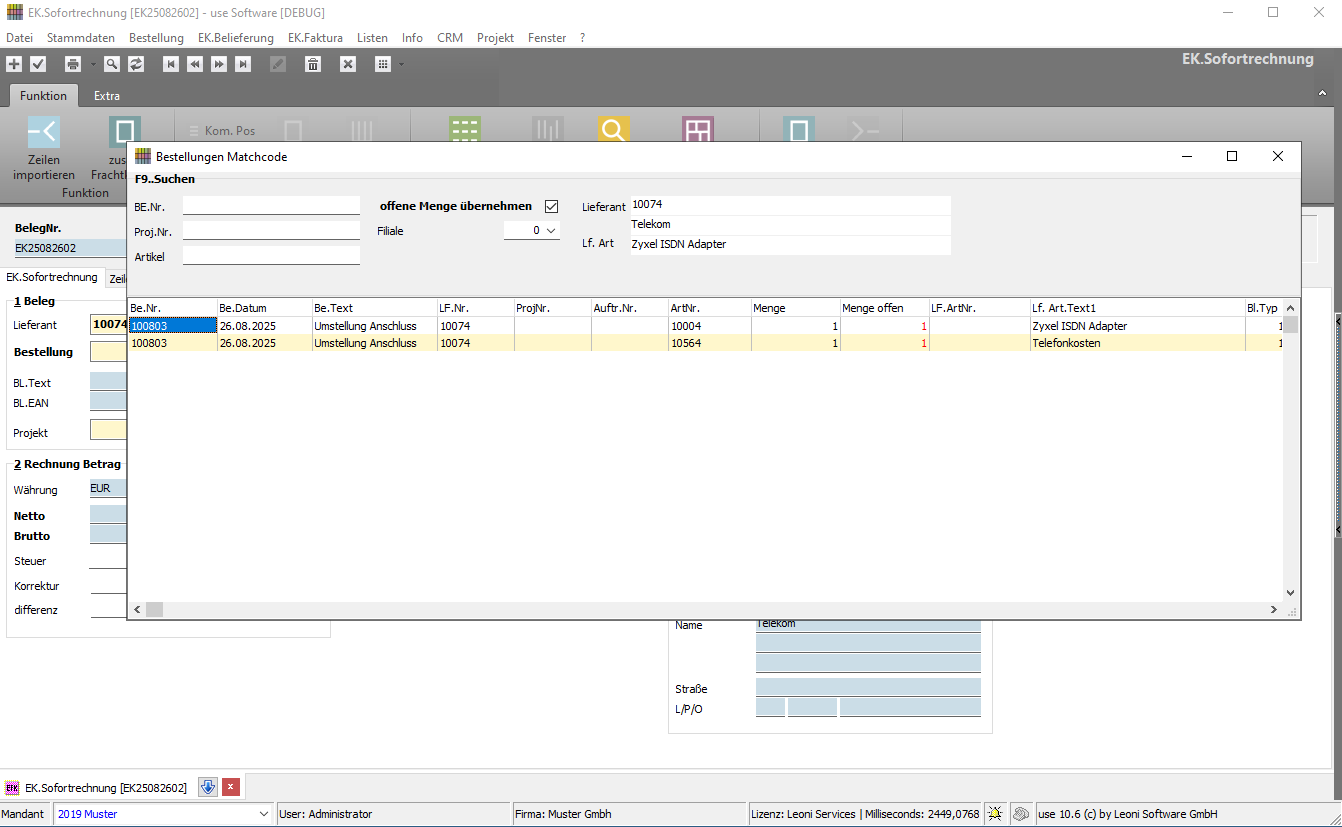Click the Lf. Art.Text1 column header
This screenshot has height=827, width=1342.
click(1137, 308)
